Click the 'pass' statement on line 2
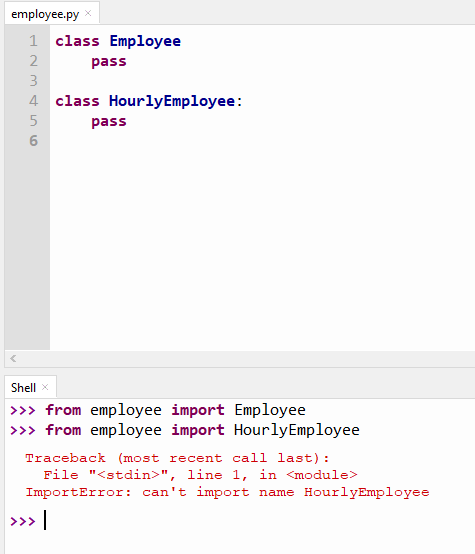The width and height of the screenshot is (475, 554). (109, 61)
